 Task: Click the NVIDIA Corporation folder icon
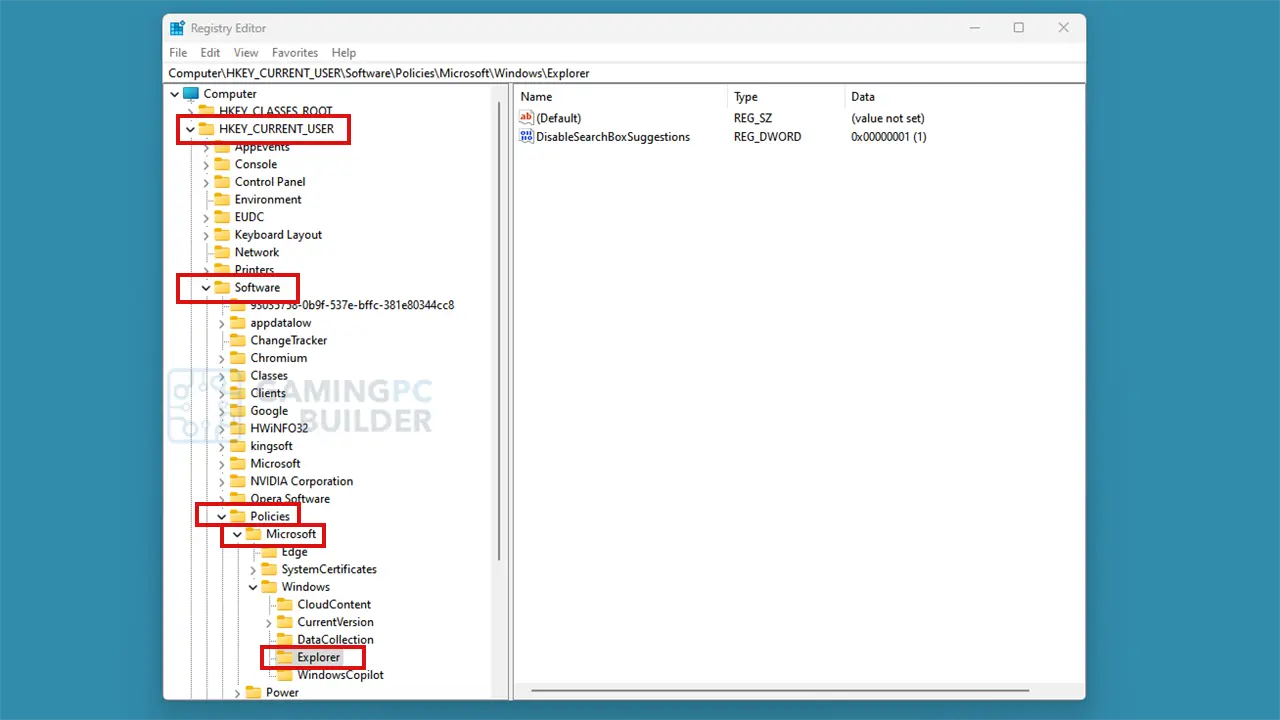pos(238,481)
